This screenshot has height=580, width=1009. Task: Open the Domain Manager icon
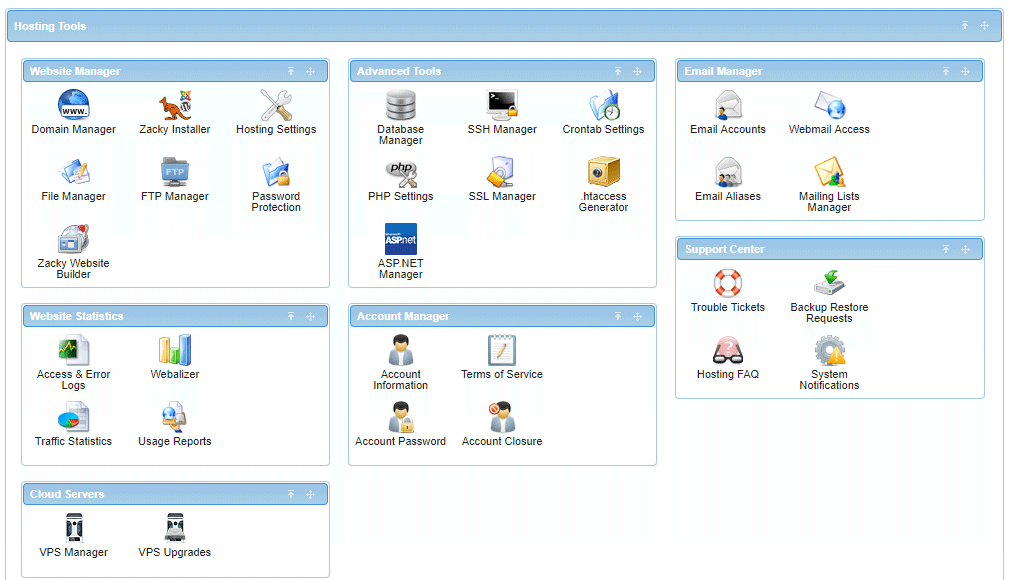click(73, 105)
